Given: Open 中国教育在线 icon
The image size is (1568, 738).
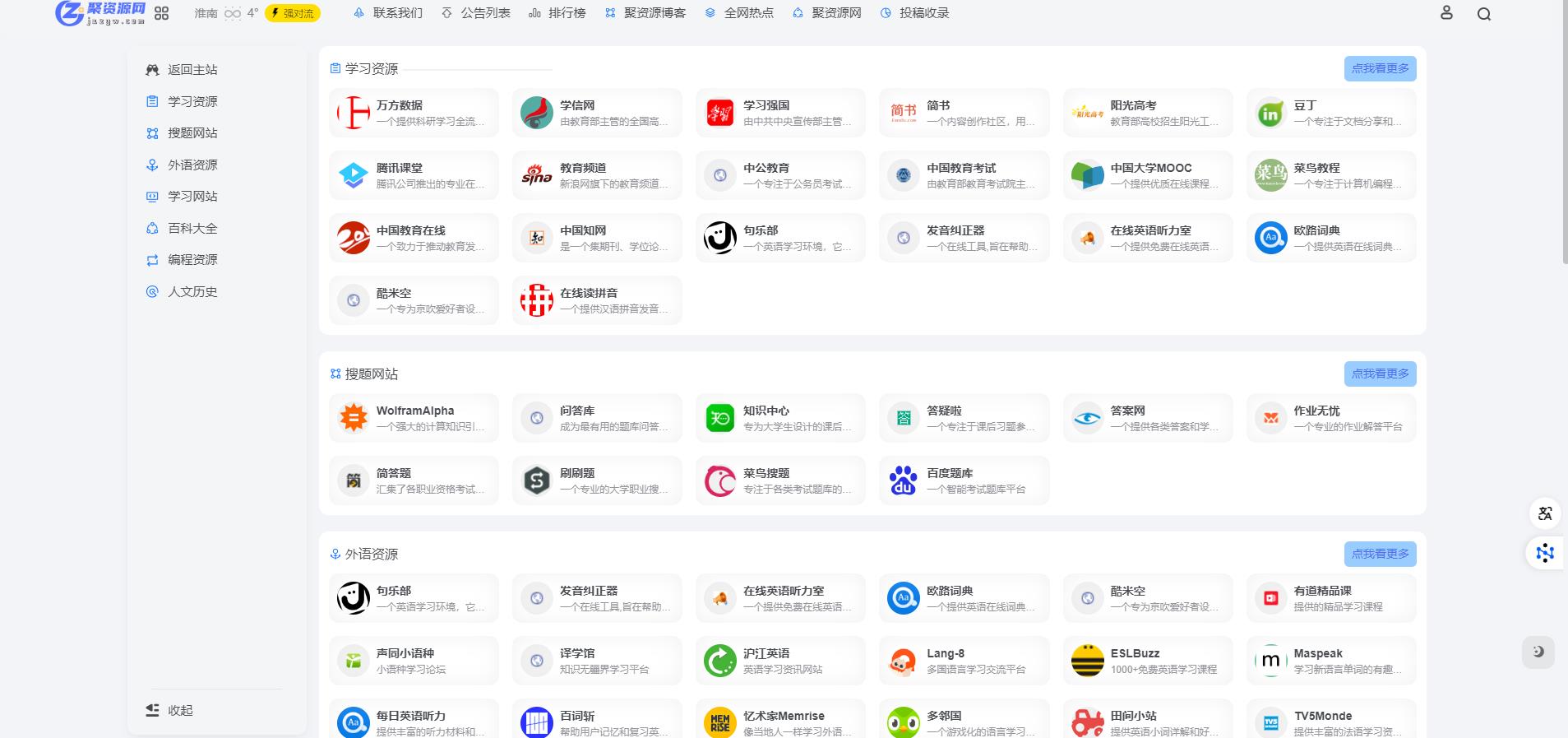Looking at the screenshot, I should pos(354,238).
